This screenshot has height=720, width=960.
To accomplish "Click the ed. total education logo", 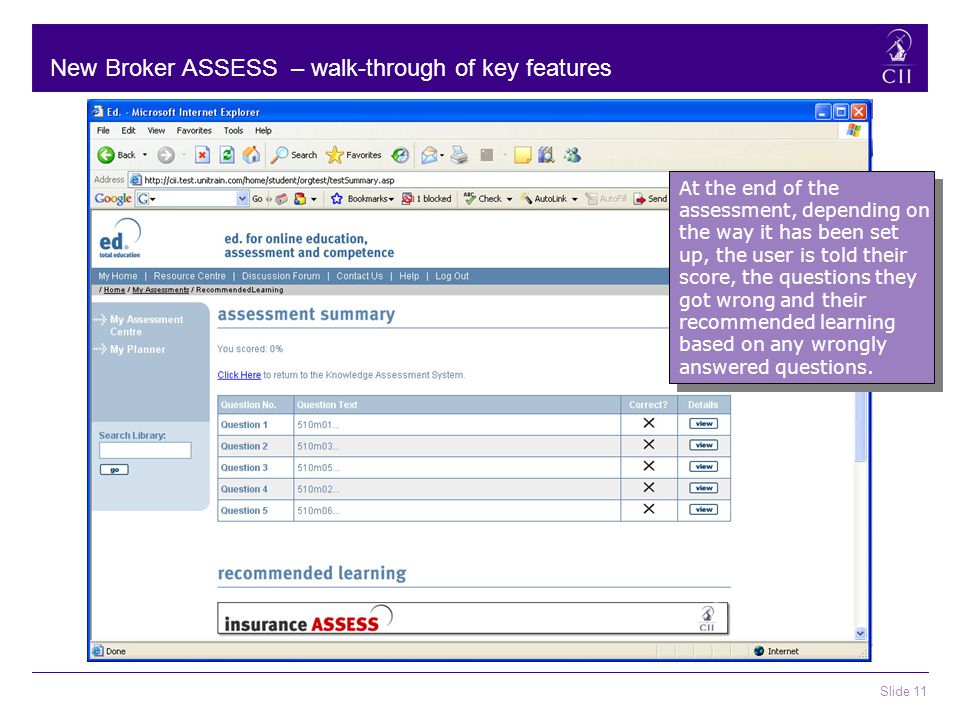I will (x=120, y=238).
